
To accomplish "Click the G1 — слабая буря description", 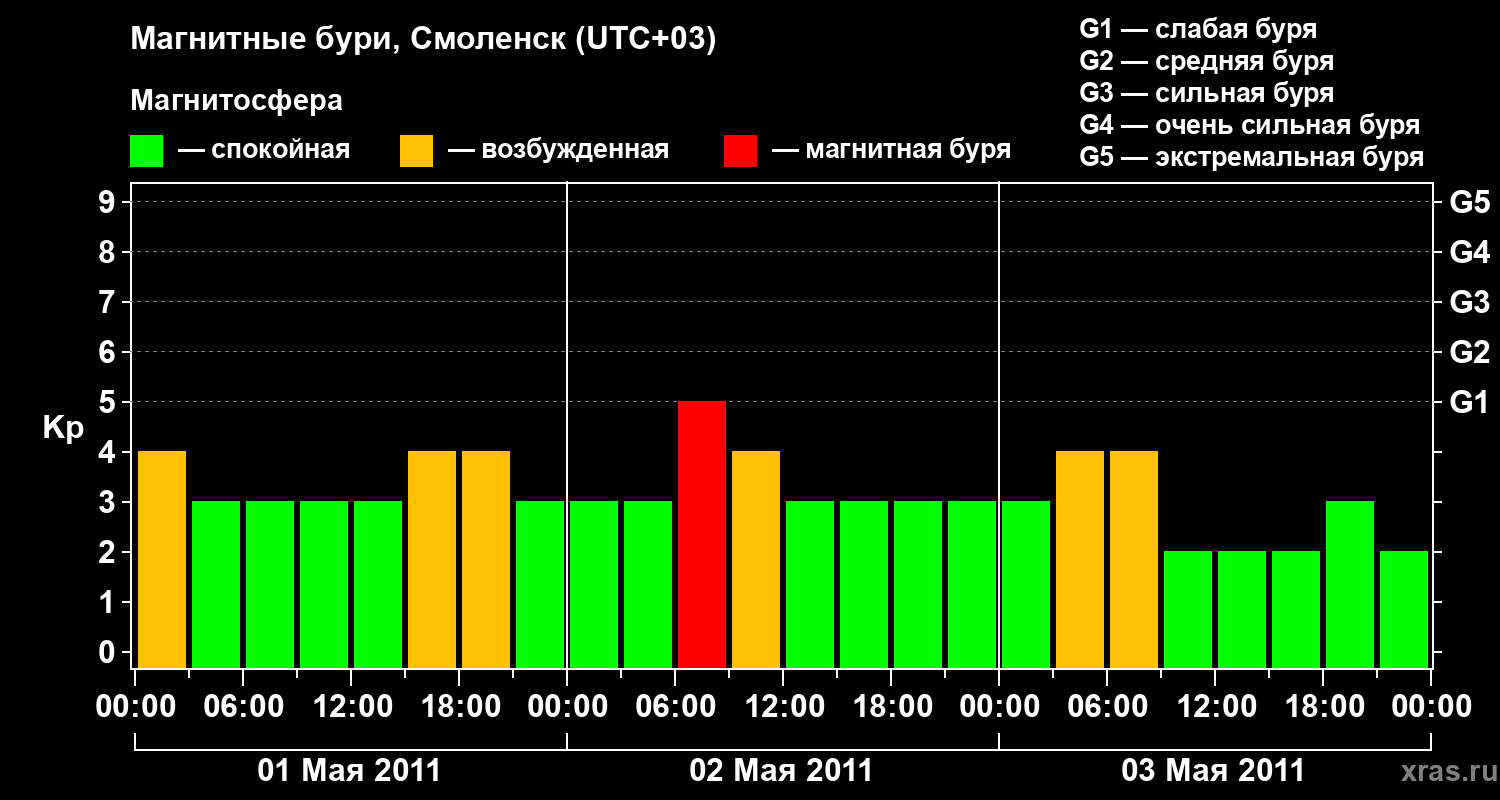I will (1198, 29).
